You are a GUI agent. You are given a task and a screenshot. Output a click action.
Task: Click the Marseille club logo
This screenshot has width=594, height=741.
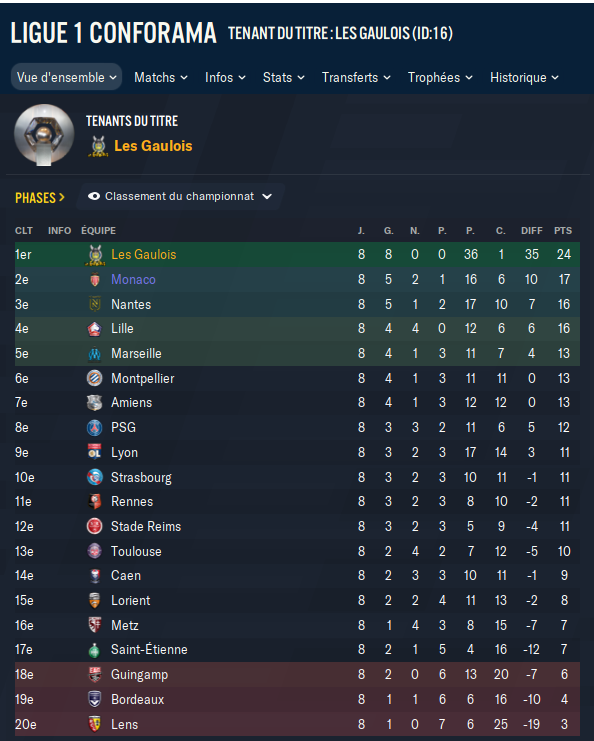(95, 353)
